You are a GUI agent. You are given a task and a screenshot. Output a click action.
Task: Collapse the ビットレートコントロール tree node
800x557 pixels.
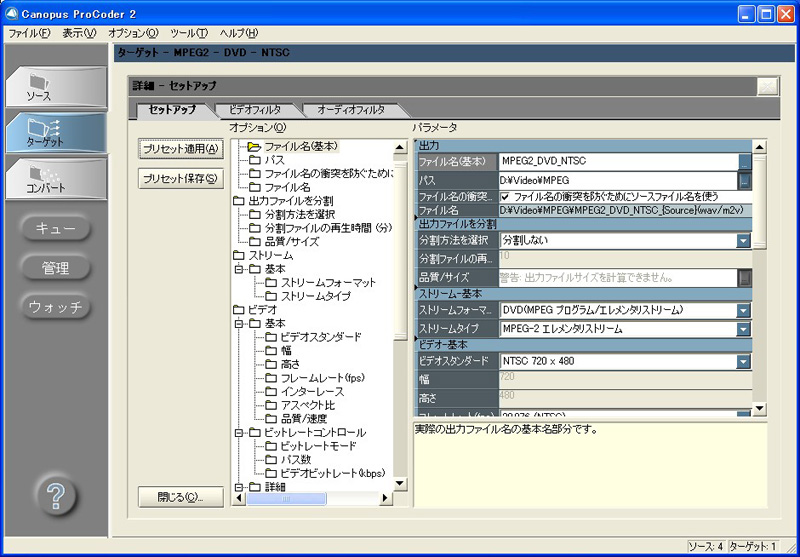click(239, 432)
